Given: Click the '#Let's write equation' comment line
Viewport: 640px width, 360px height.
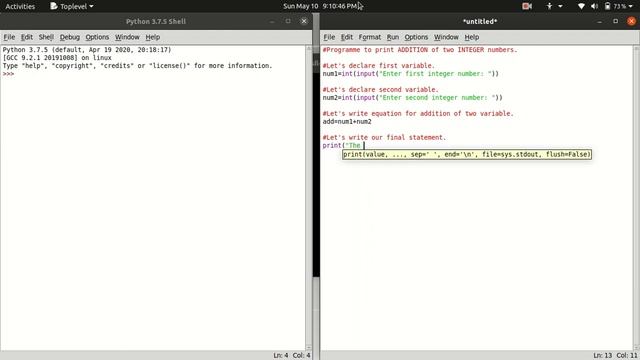Looking at the screenshot, I should pyautogui.click(x=418, y=113).
